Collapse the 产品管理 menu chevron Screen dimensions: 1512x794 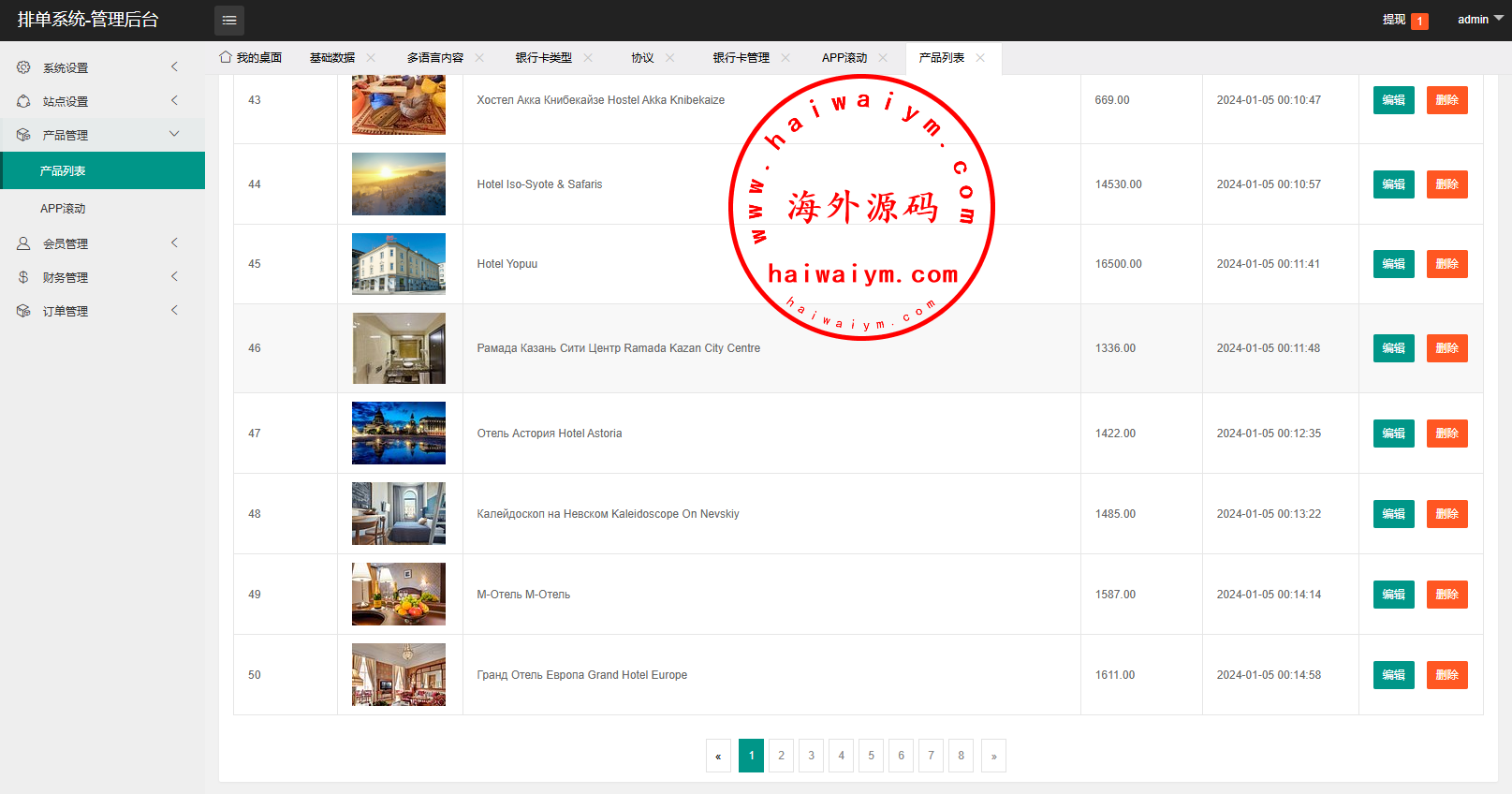point(174,134)
